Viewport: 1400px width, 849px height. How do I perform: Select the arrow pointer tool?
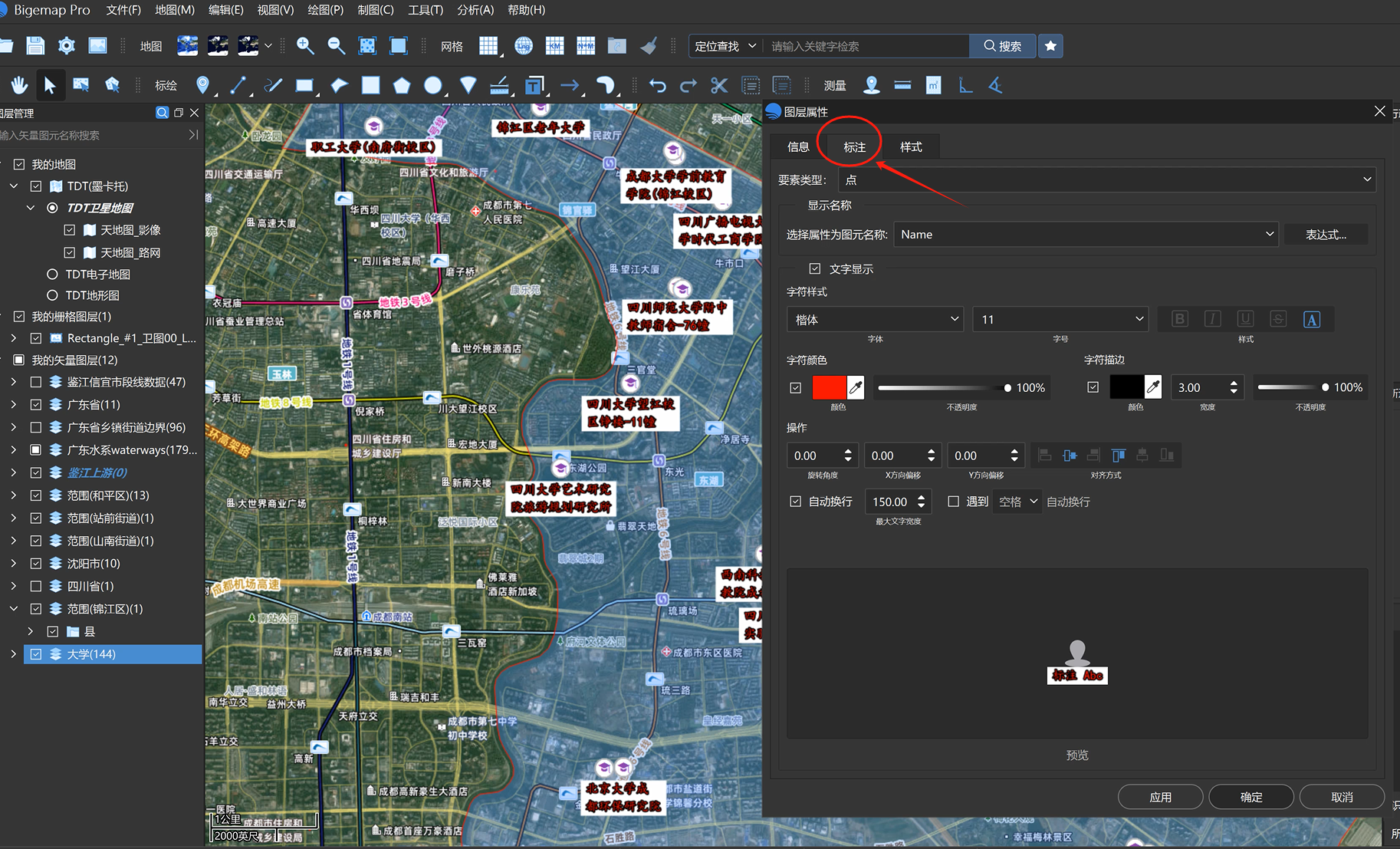click(50, 84)
